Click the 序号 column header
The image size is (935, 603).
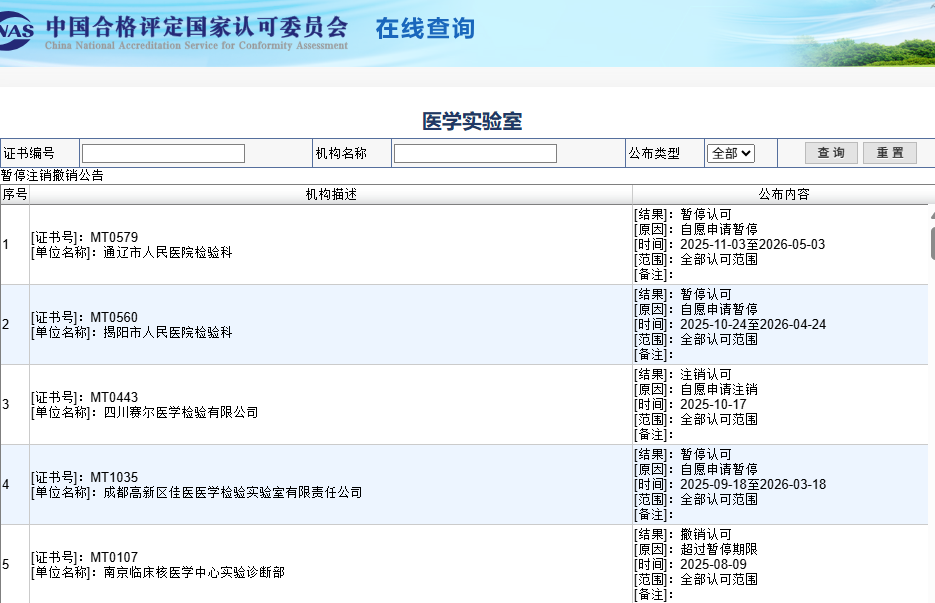click(14, 194)
